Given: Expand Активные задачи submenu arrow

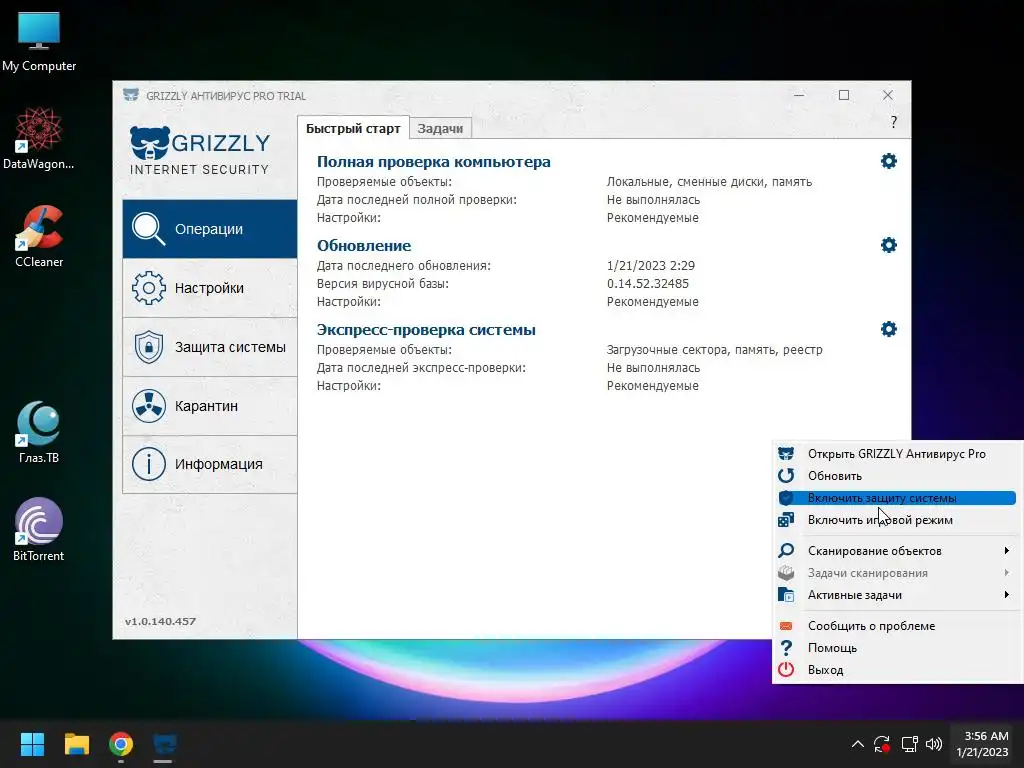Looking at the screenshot, I should [1006, 595].
